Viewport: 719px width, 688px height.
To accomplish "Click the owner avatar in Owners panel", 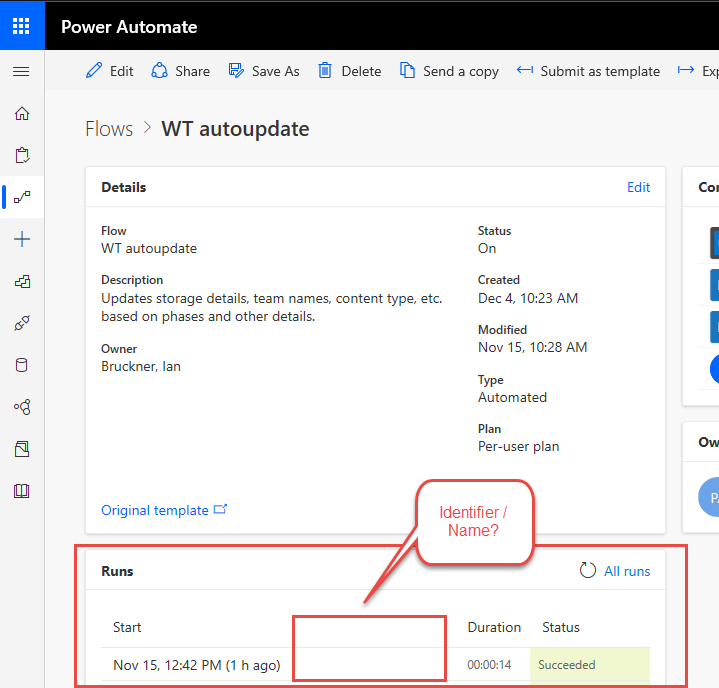I will (x=709, y=497).
